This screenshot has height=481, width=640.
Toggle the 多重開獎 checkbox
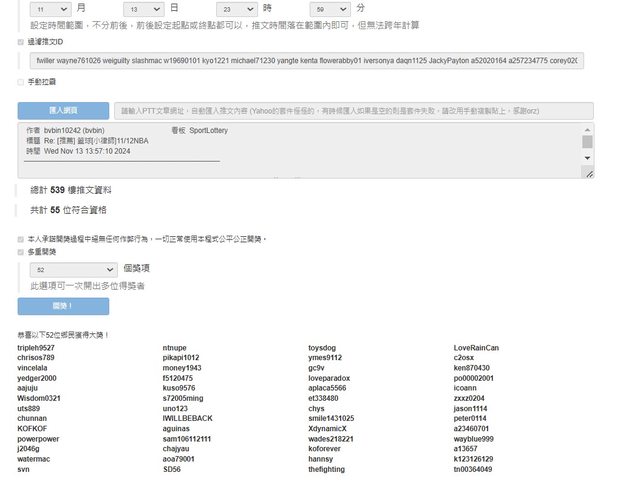point(21,253)
